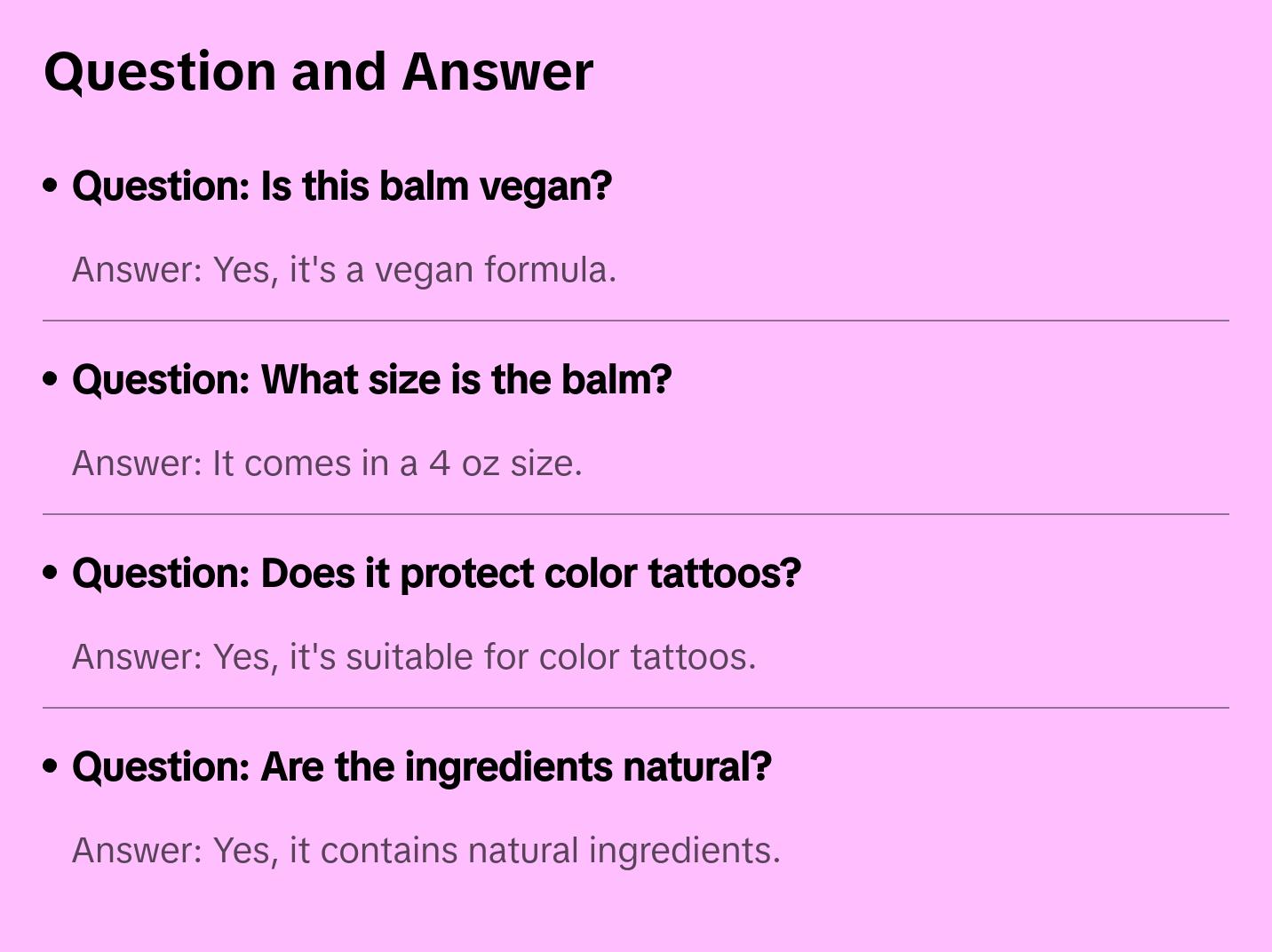
Task: Click the "Question and Answer" heading
Action: pyautogui.click(x=318, y=71)
